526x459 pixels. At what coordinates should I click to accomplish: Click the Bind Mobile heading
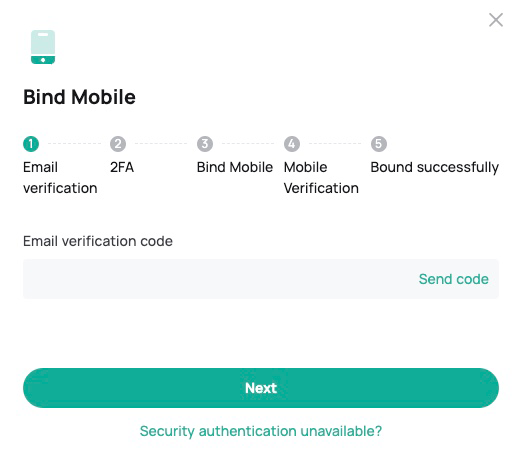[x=79, y=97]
